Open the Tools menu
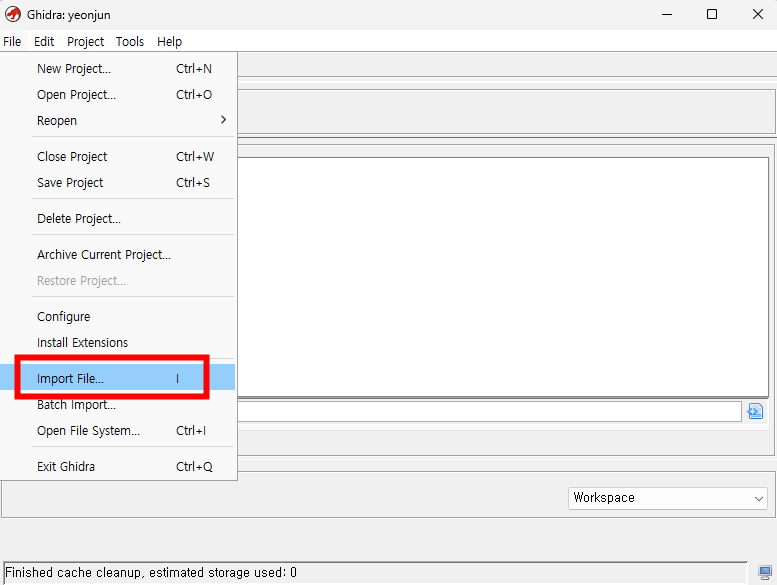 coord(130,42)
